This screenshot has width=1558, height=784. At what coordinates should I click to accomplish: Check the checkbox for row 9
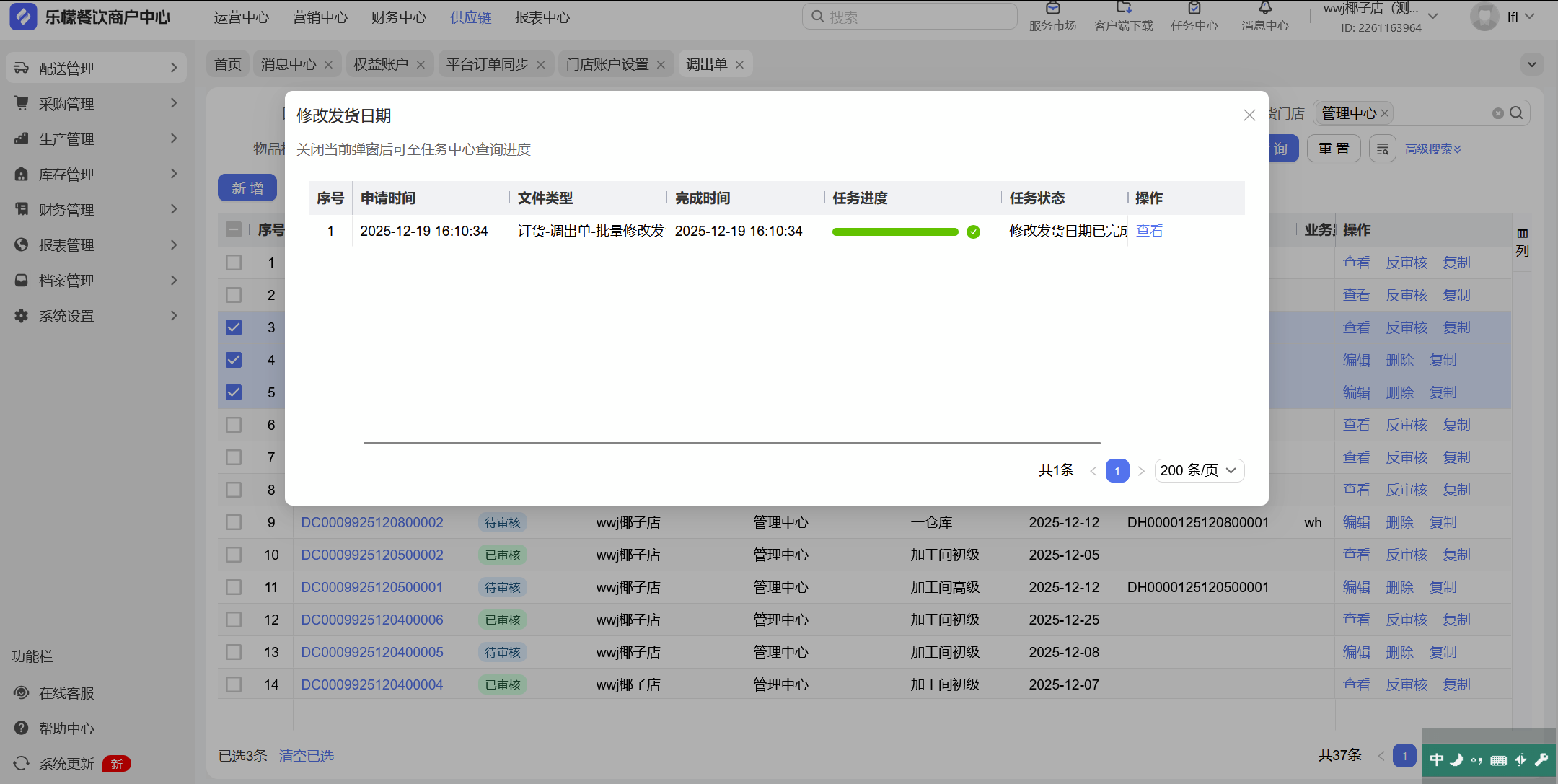pos(234,522)
